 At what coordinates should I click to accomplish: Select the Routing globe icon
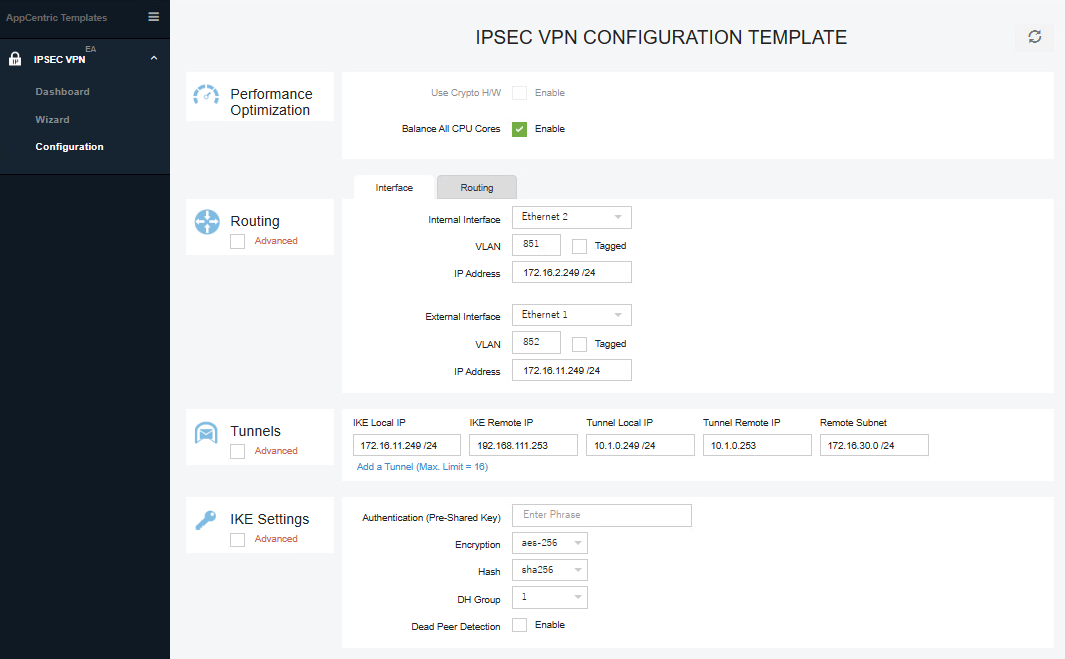(x=206, y=222)
